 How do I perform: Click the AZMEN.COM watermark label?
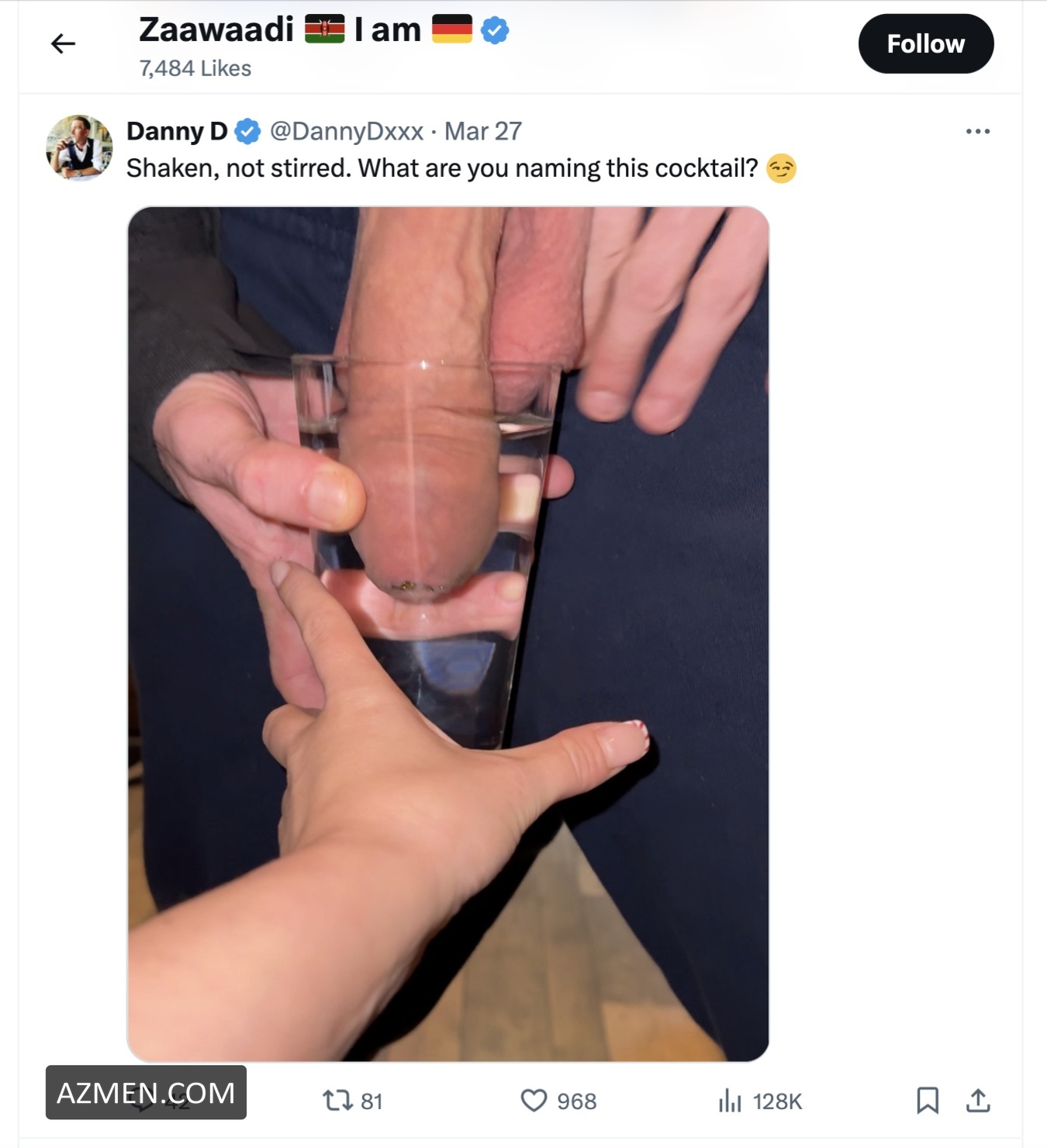point(146,1092)
